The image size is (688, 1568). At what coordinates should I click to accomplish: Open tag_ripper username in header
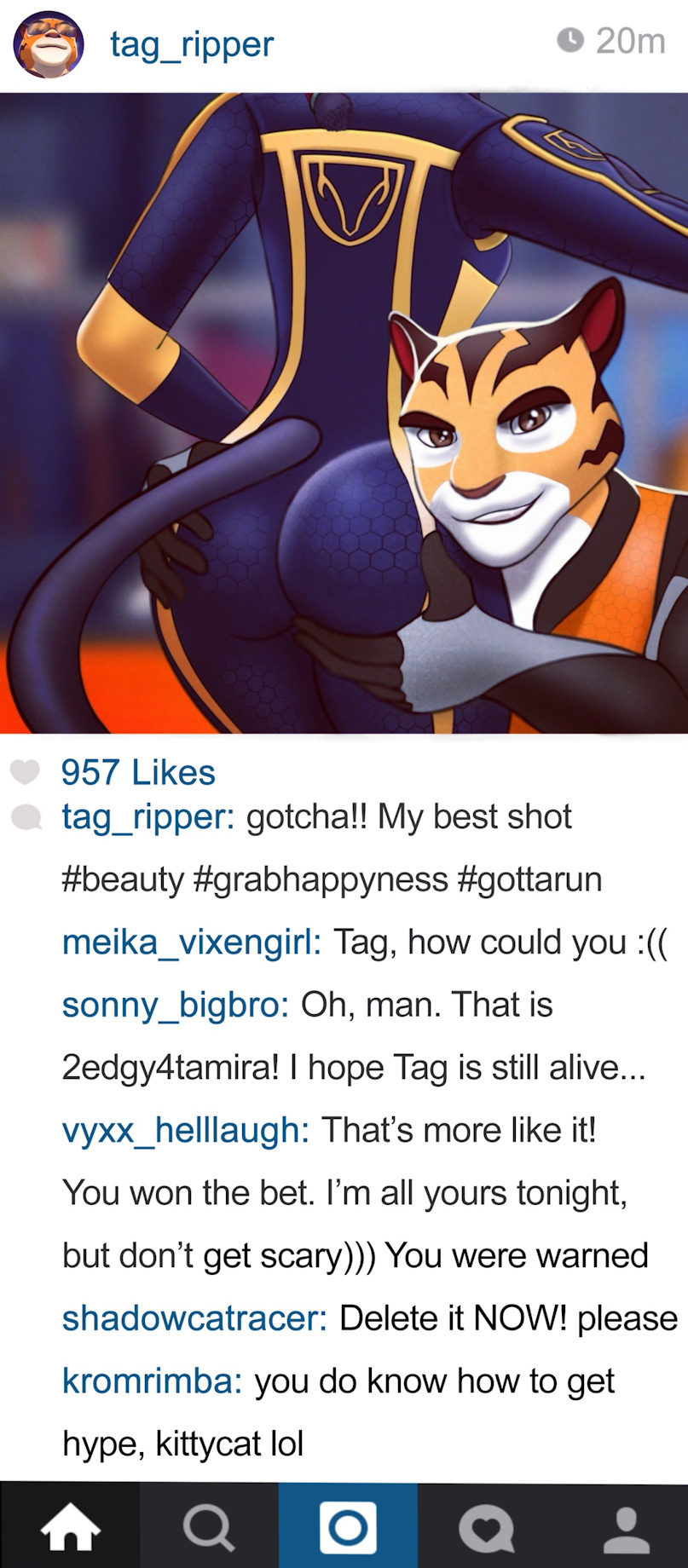coord(192,43)
